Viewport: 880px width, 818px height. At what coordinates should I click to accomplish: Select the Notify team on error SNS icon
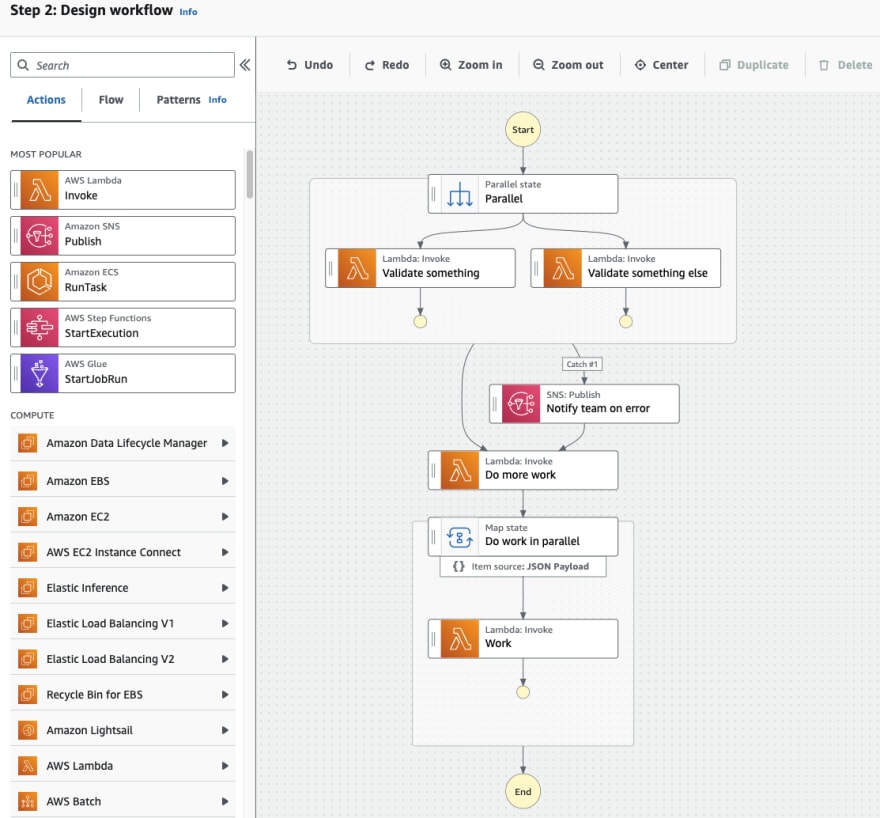coord(521,403)
